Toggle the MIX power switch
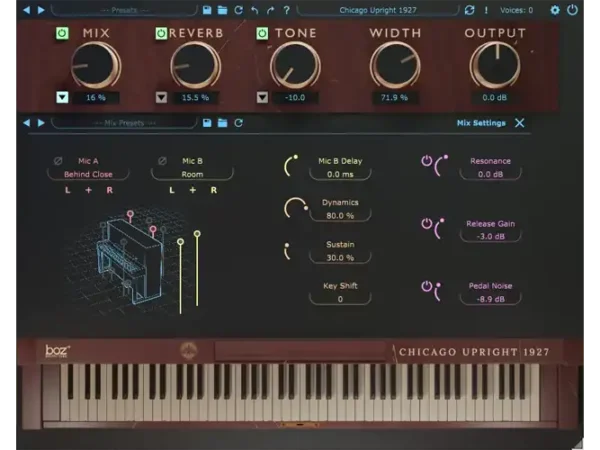The width and height of the screenshot is (600, 450). pos(62,33)
